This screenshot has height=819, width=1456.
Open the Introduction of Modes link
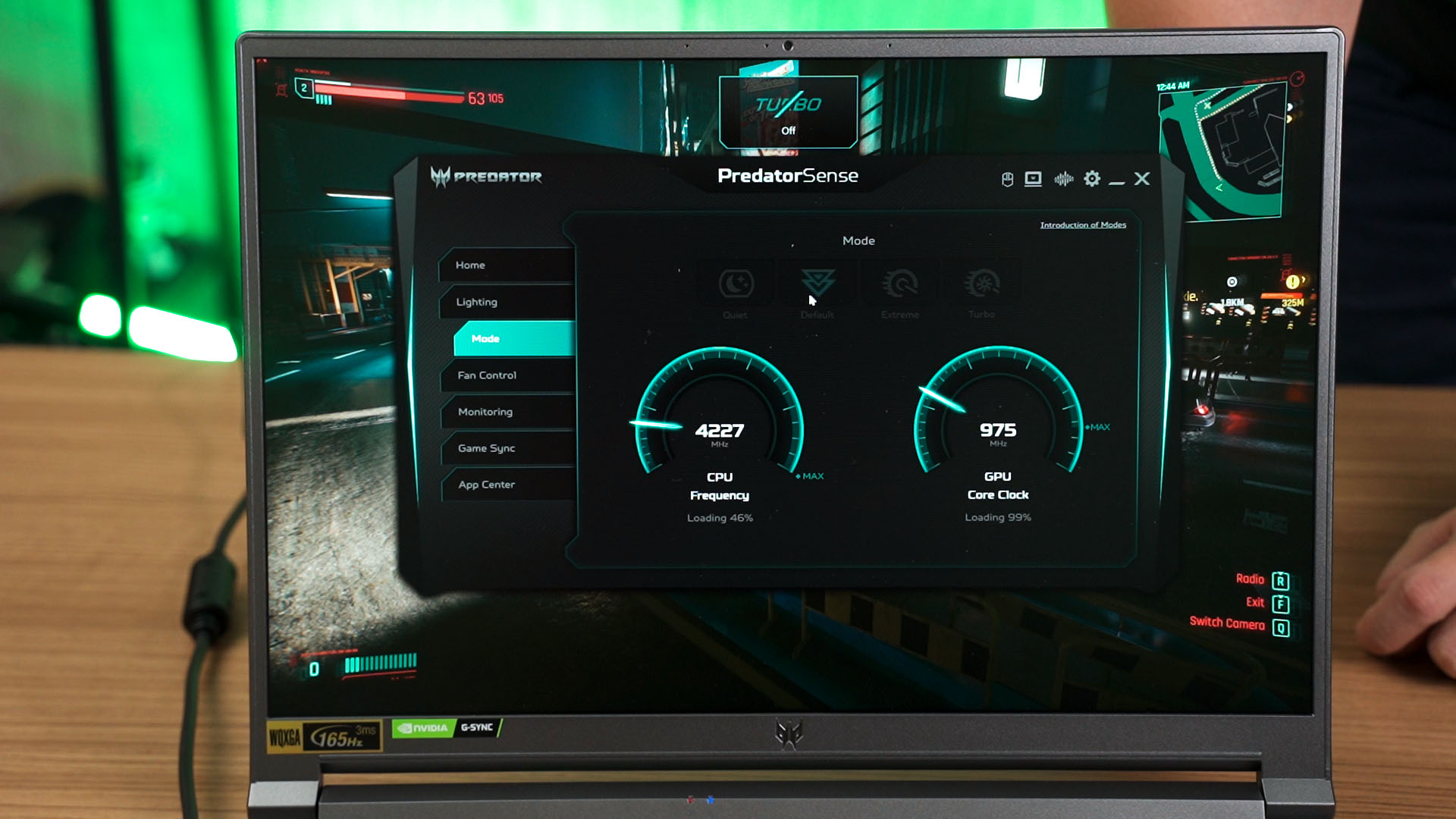pyautogui.click(x=1083, y=225)
